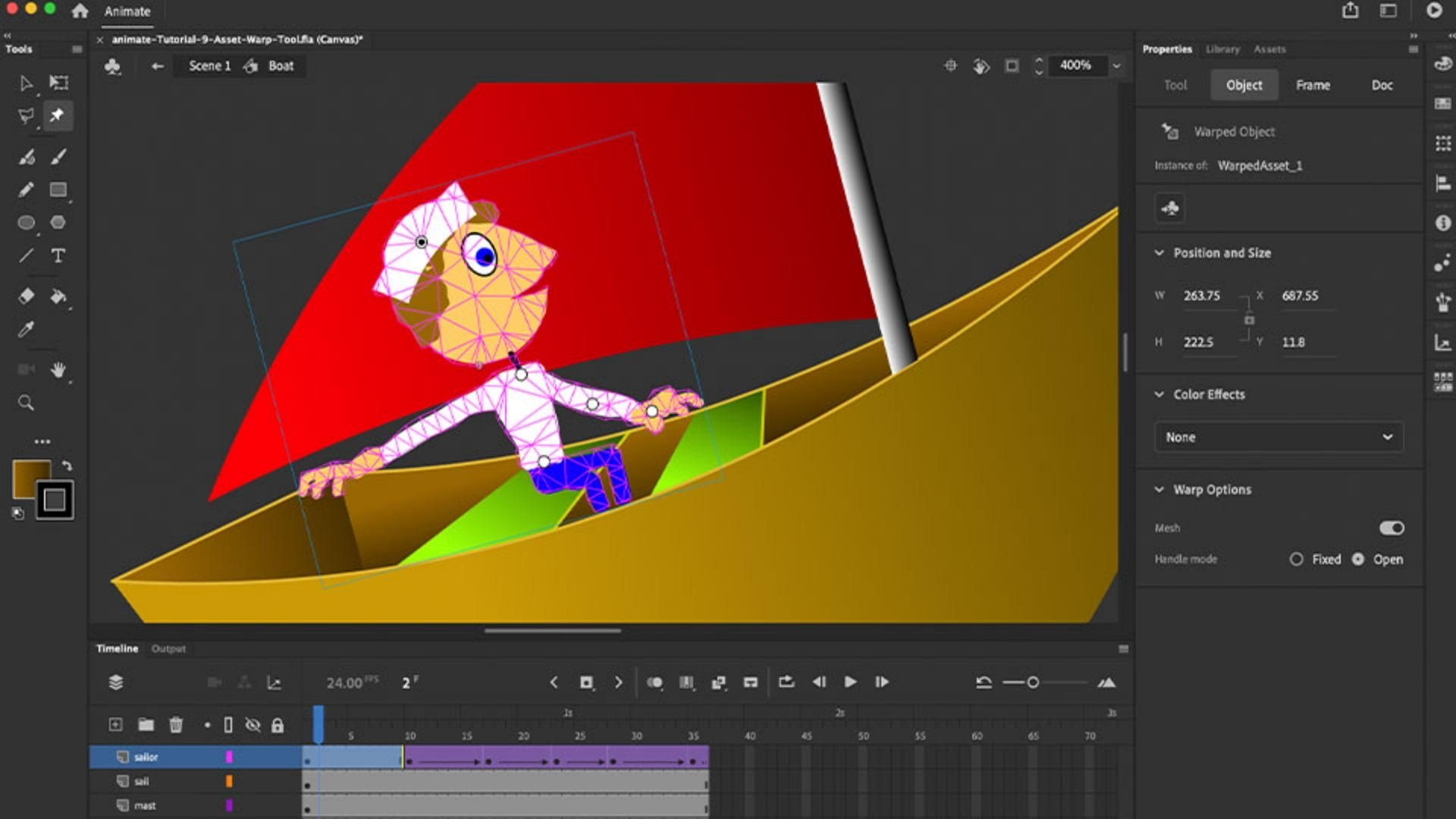Viewport: 1456px width, 819px height.
Task: Pick the Paint Bucket tool
Action: coord(58,297)
